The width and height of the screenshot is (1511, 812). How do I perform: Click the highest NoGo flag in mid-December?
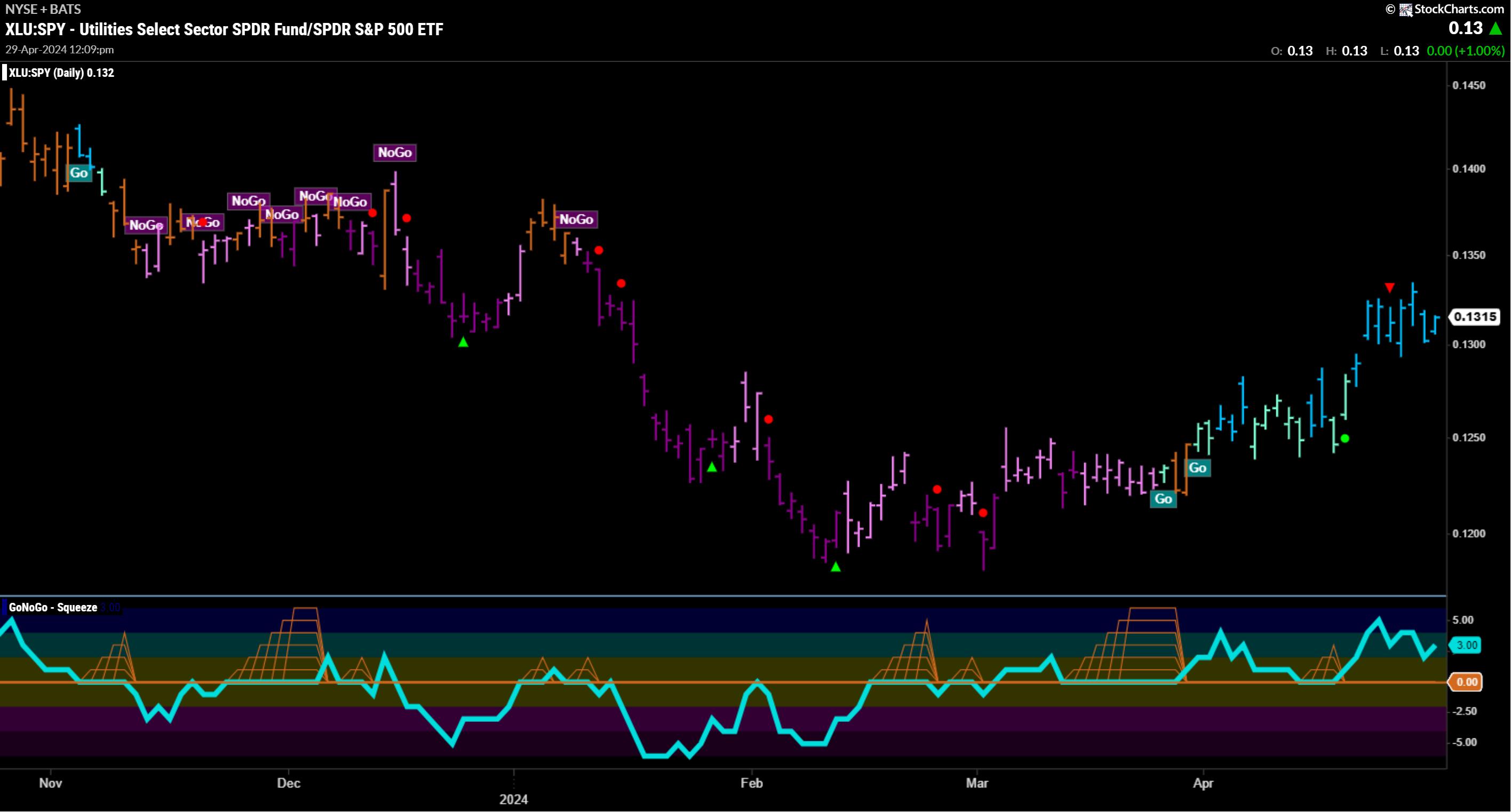click(x=395, y=153)
